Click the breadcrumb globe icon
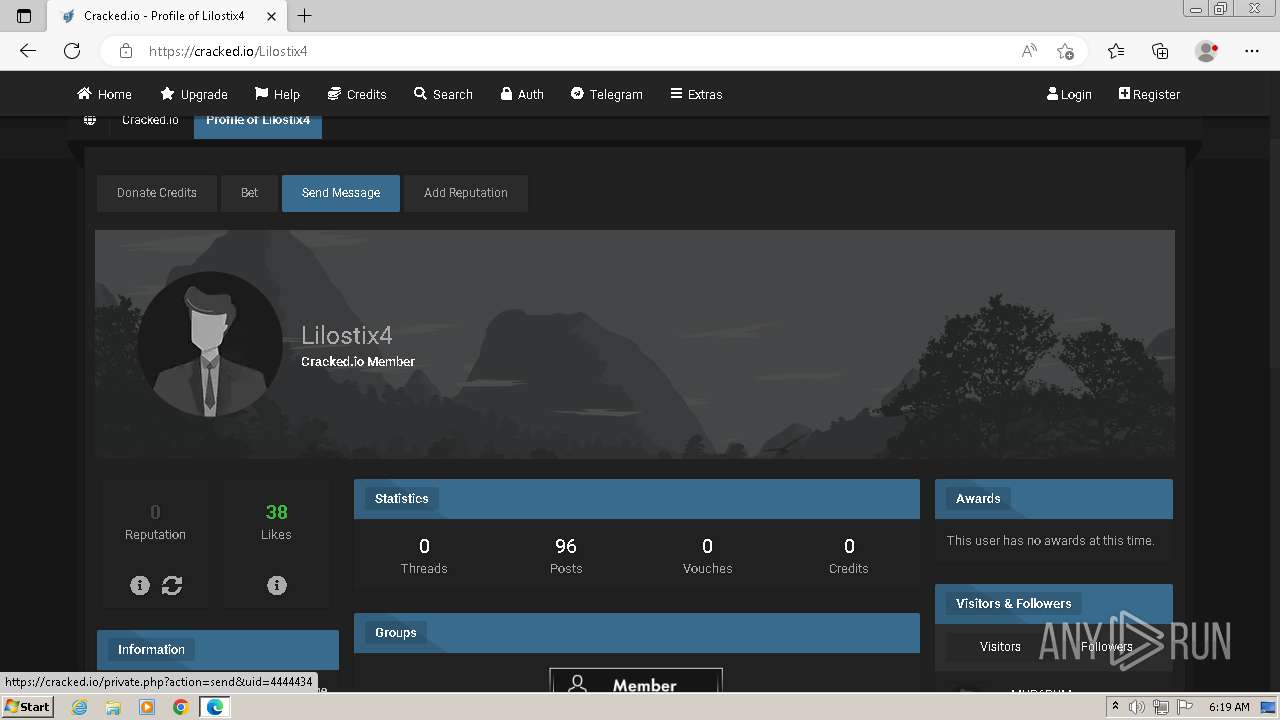Screen dimensions: 1280x720 point(90,120)
